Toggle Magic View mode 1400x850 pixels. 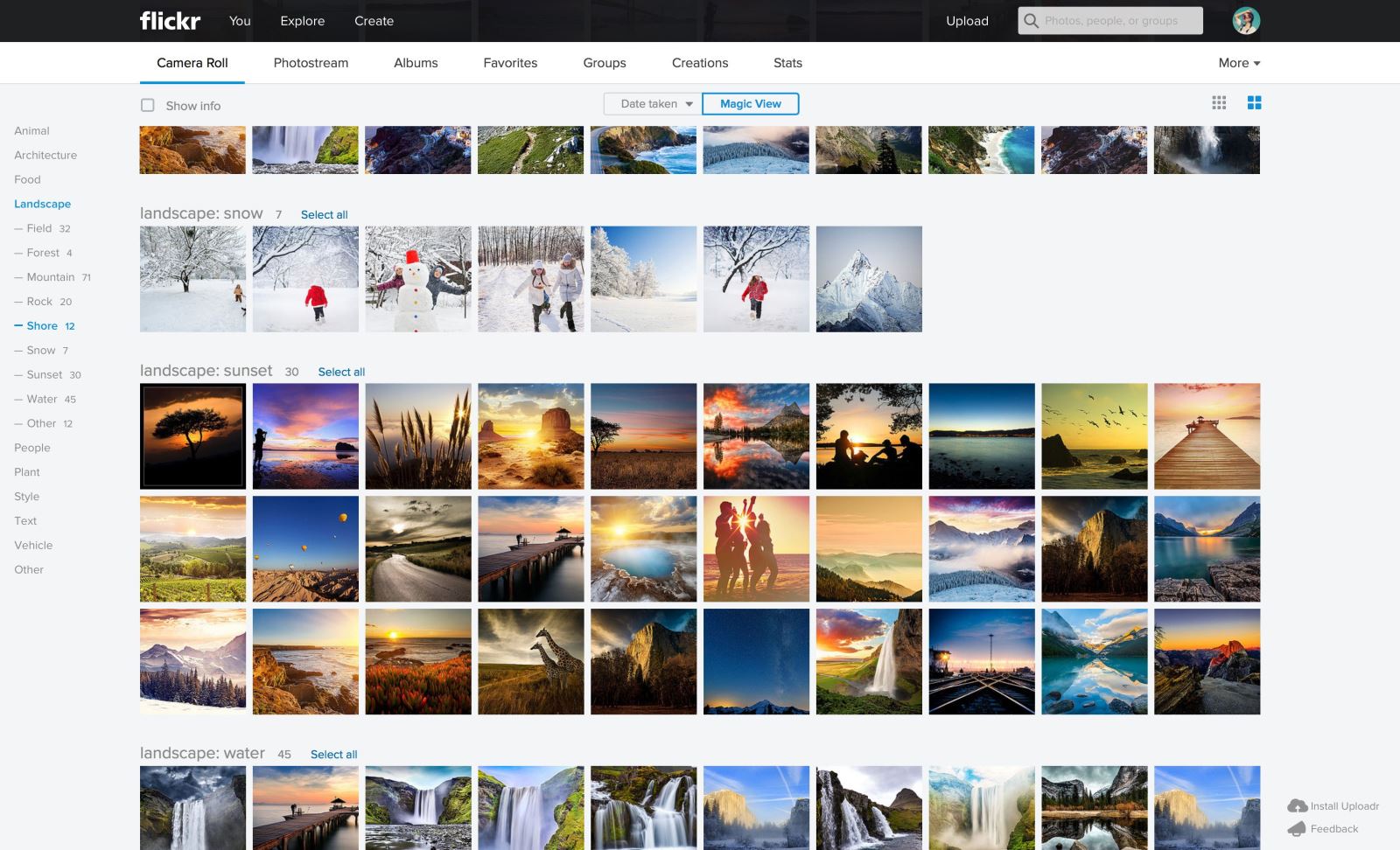click(750, 103)
